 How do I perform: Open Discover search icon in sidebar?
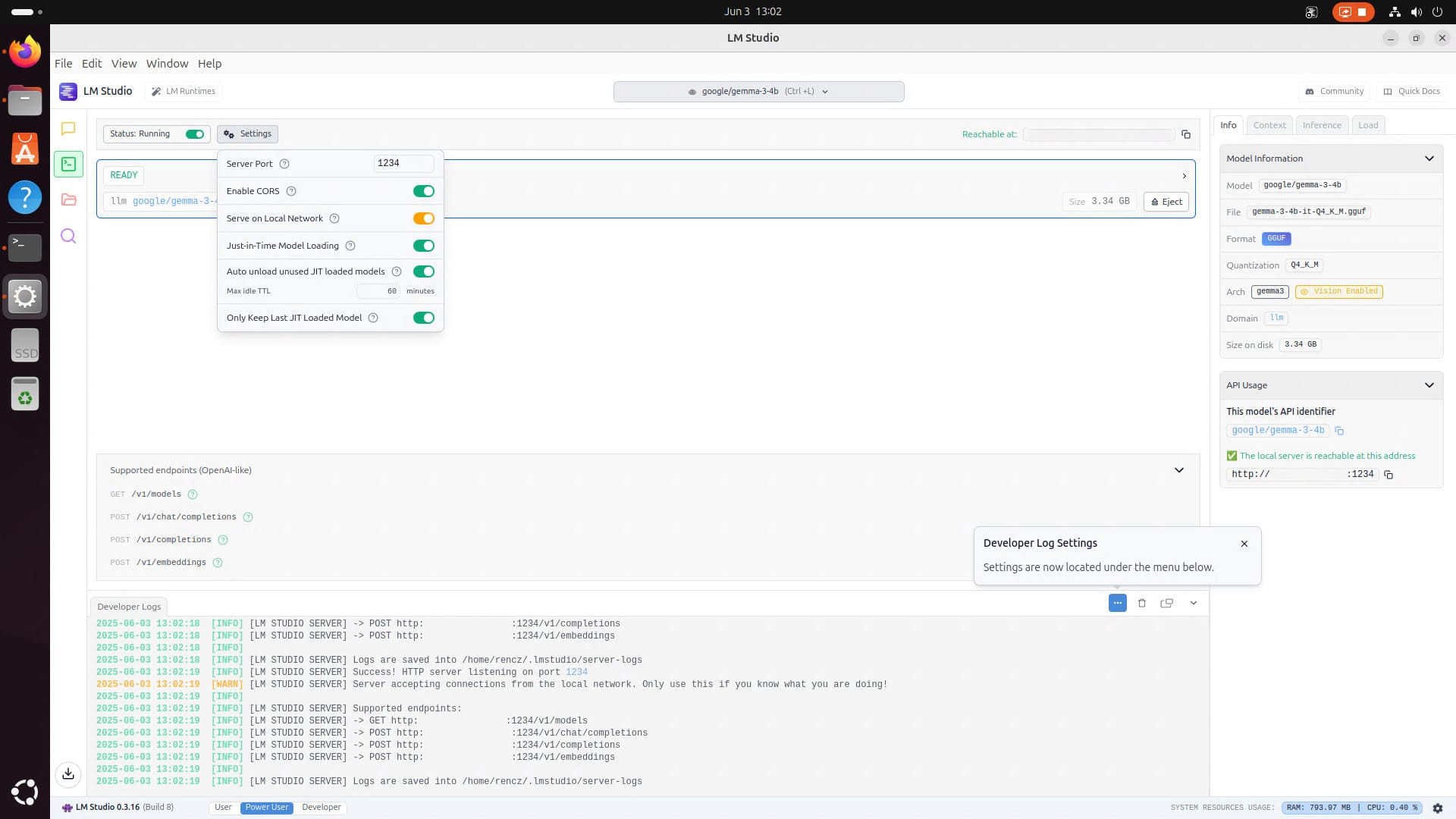(x=68, y=236)
